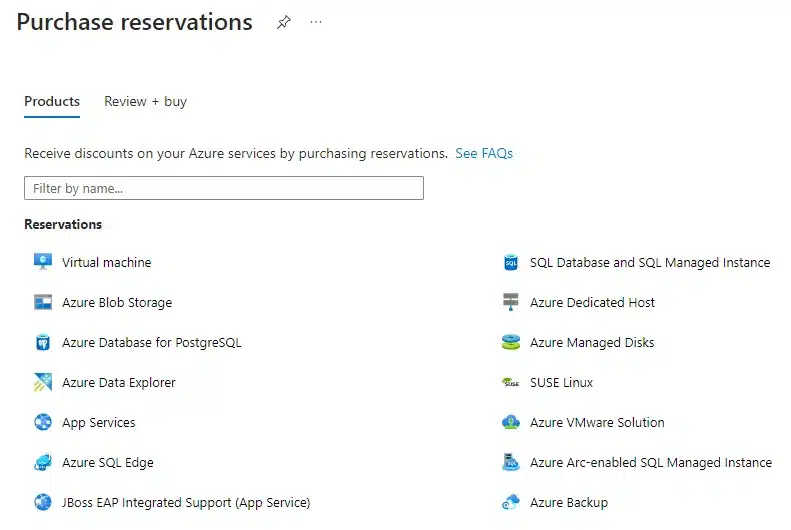Click the JBoss EAP Integrated Support icon
Viewport: 791px width, 530px height.
tap(43, 502)
